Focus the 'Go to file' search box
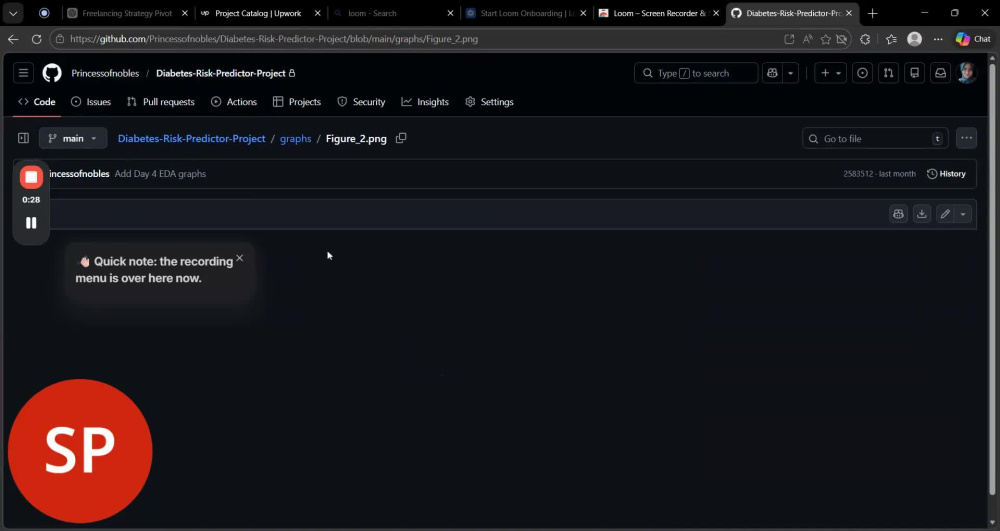The width and height of the screenshot is (1000, 531). pyautogui.click(x=875, y=138)
